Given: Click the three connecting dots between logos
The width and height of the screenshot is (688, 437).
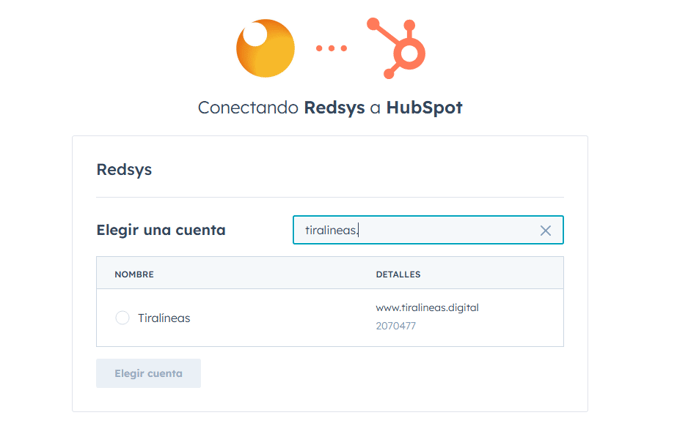Looking at the screenshot, I should pyautogui.click(x=331, y=48).
